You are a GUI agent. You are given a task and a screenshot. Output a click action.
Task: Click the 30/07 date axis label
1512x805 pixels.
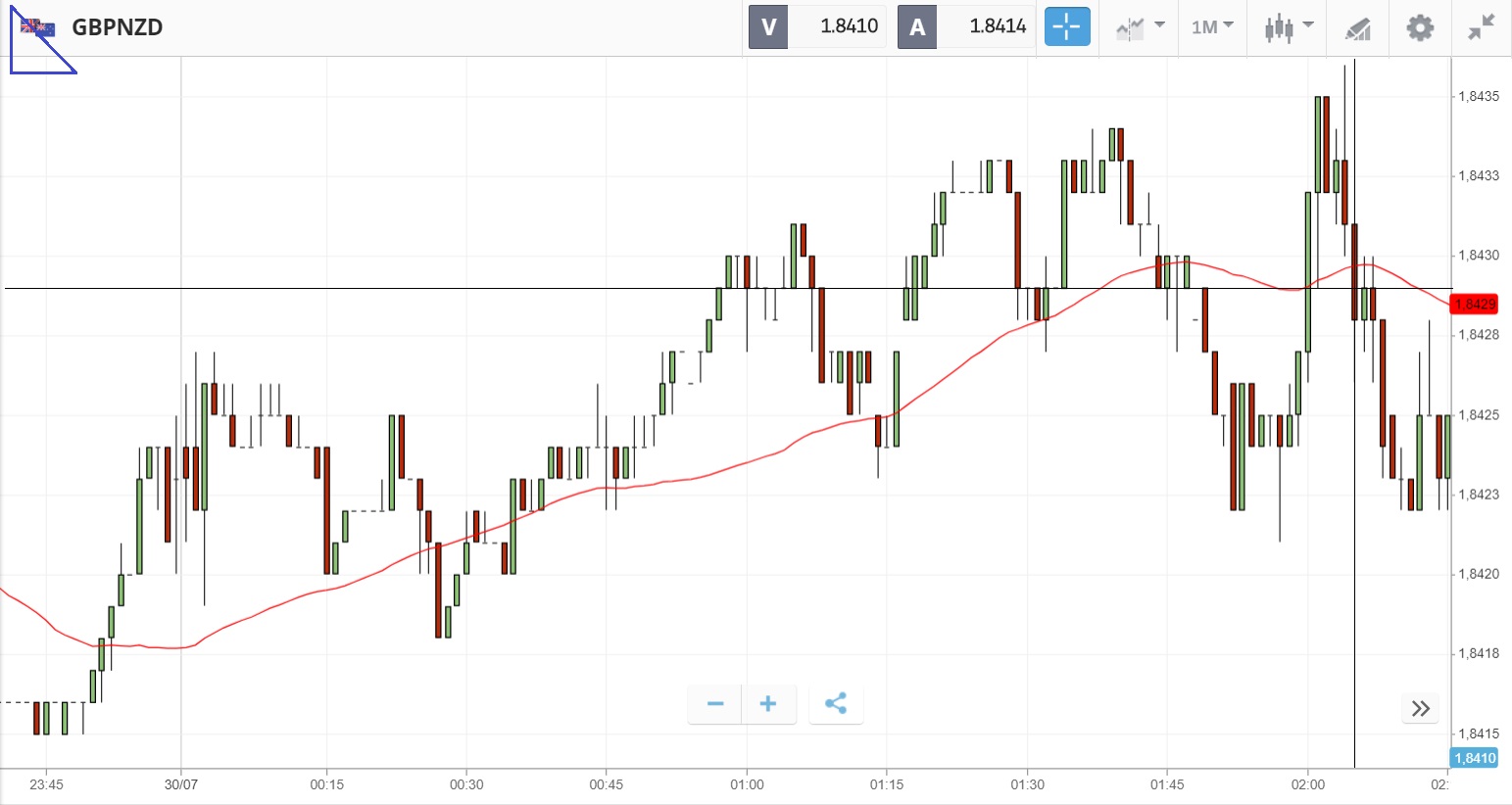pos(181,784)
